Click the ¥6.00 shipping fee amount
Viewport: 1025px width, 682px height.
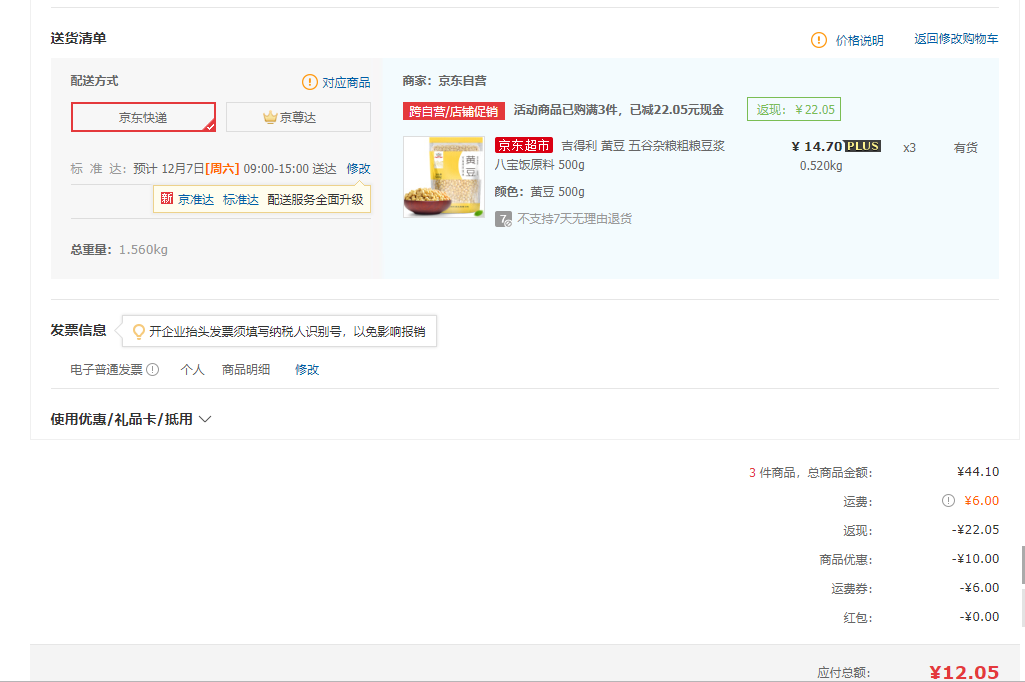pyautogui.click(x=981, y=500)
